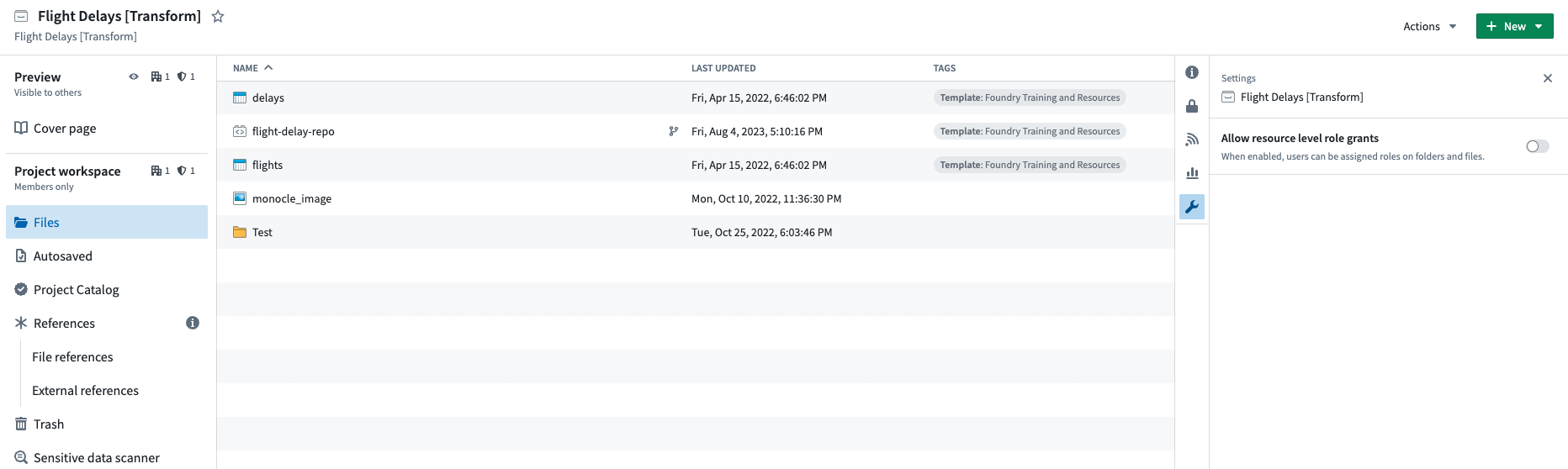Open the monocle_image file

click(x=292, y=198)
